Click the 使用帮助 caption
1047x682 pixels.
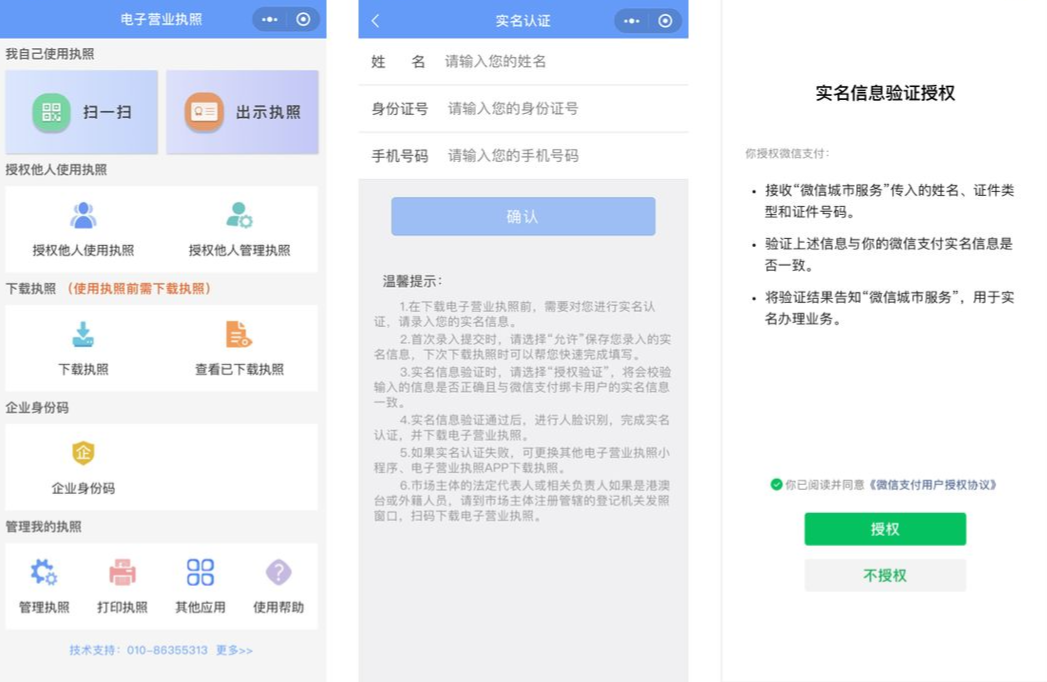[278, 607]
